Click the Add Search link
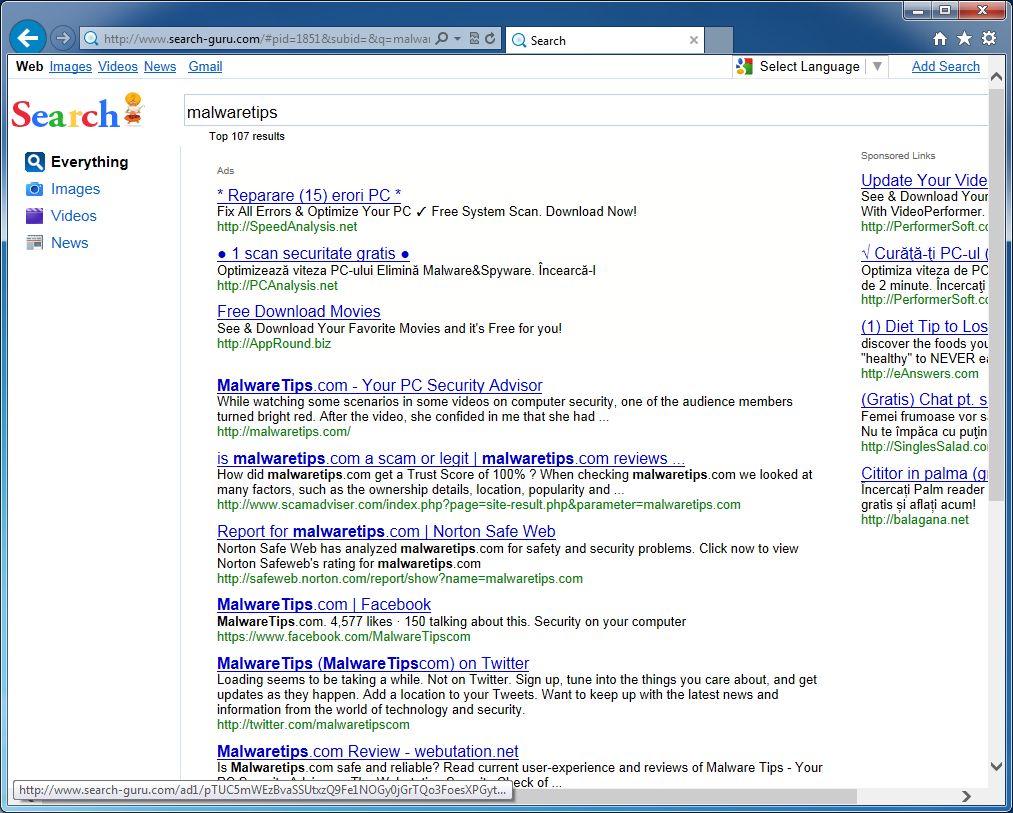The image size is (1013, 813). (x=945, y=66)
